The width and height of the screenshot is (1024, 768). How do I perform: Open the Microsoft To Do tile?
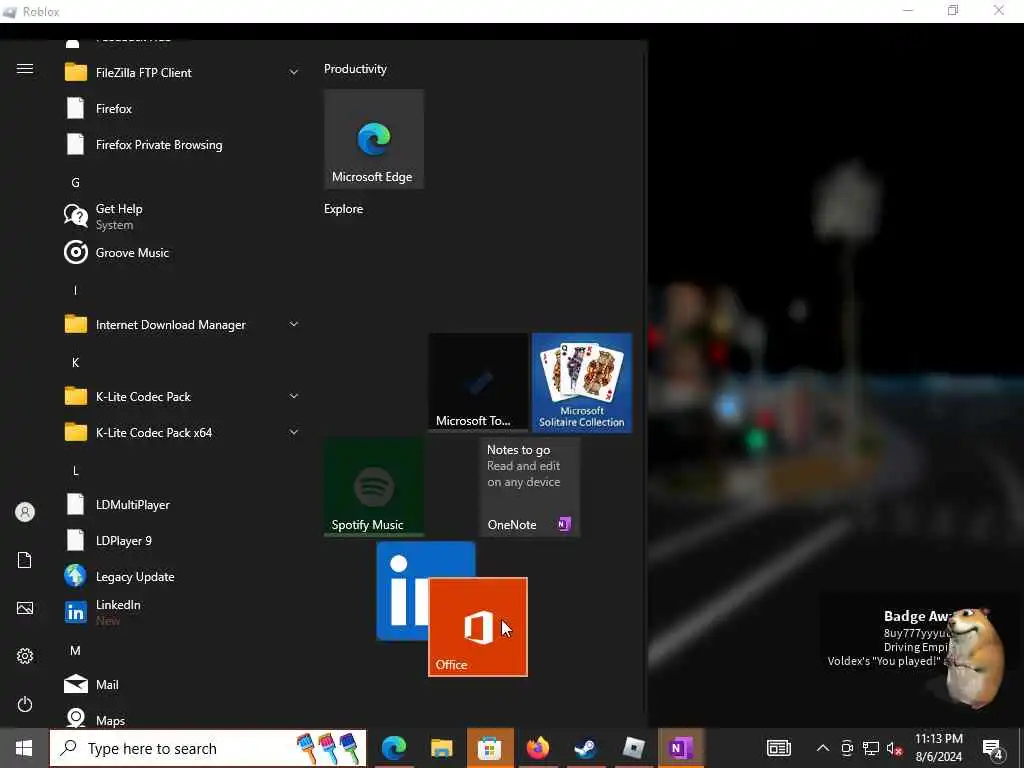click(478, 383)
